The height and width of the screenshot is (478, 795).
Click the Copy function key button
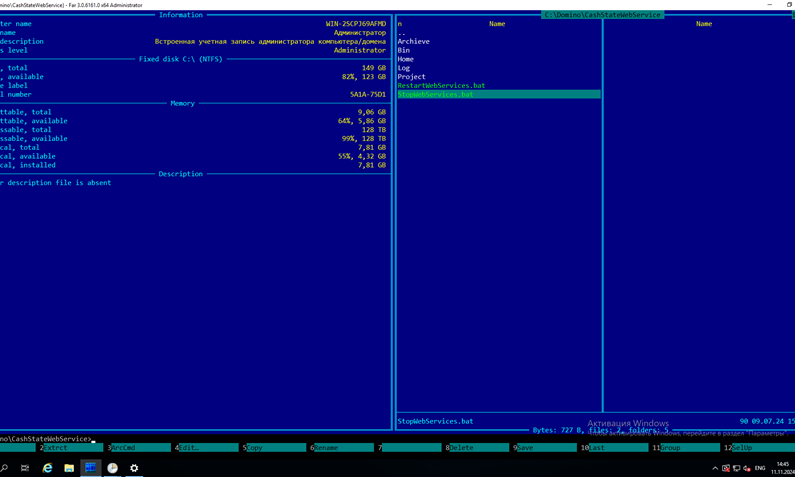[274, 448]
